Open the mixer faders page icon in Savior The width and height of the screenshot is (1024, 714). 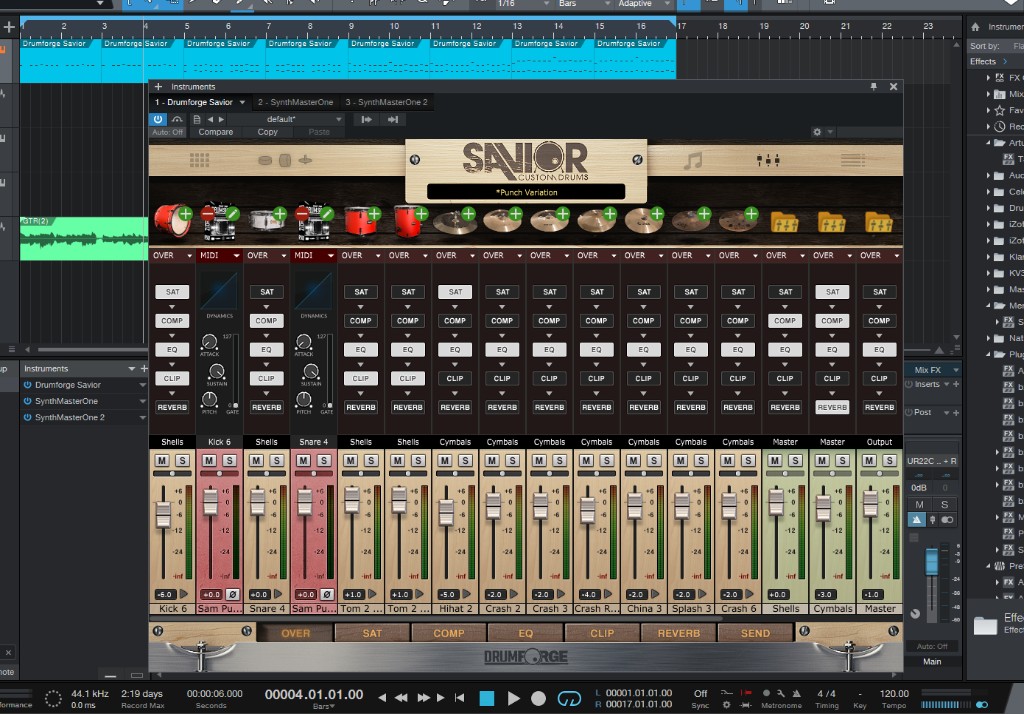768,160
